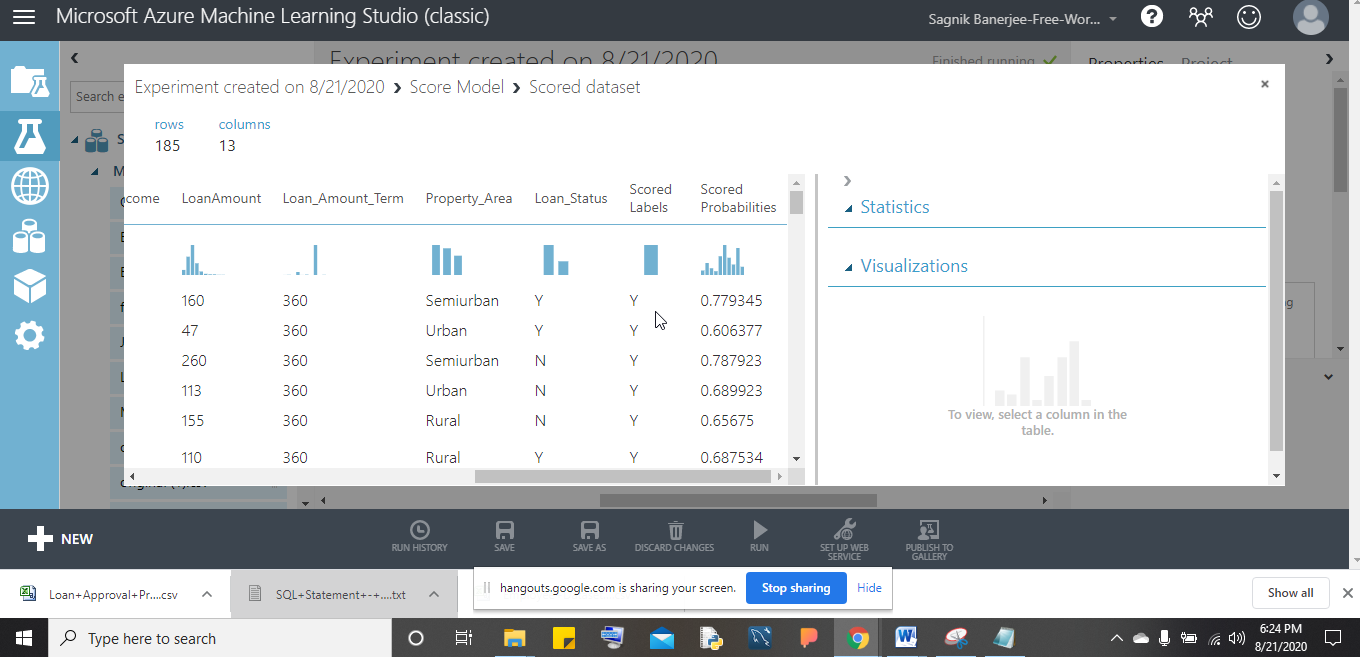Close the downloads bar
Image resolution: width=1360 pixels, height=657 pixels.
(1347, 593)
